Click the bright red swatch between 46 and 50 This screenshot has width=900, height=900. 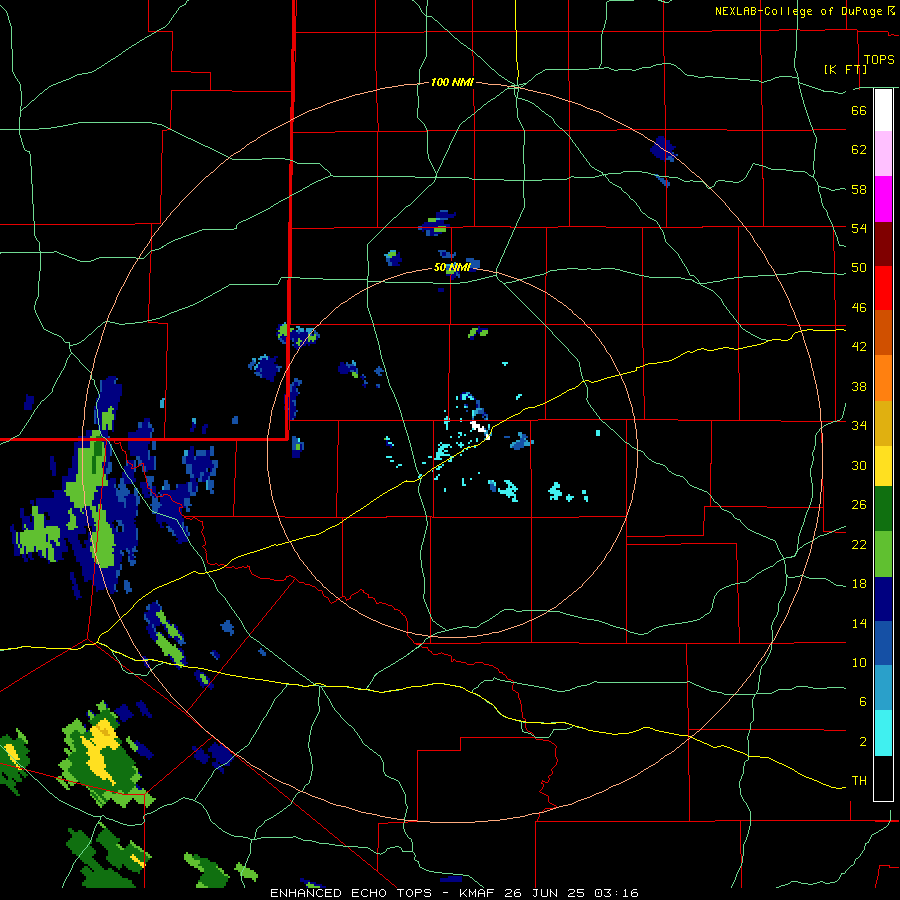[x=883, y=288]
